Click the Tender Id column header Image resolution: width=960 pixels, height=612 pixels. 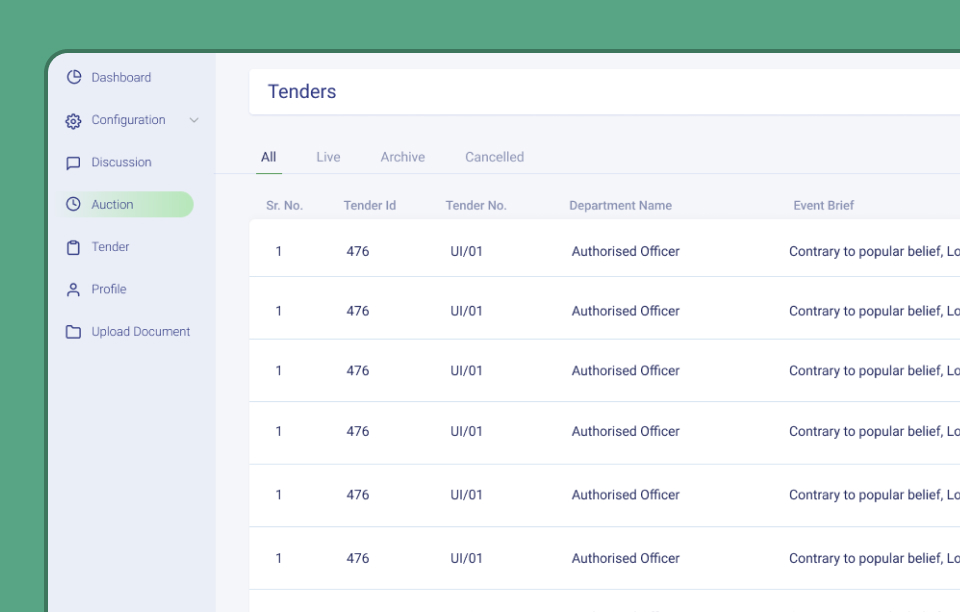click(x=370, y=206)
